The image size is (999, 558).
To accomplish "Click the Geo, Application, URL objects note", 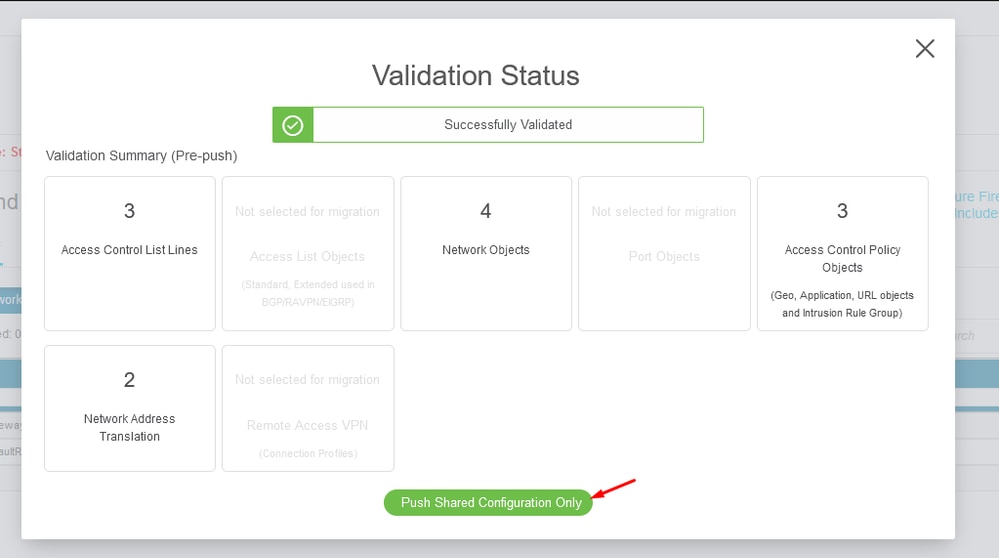I will (x=842, y=304).
